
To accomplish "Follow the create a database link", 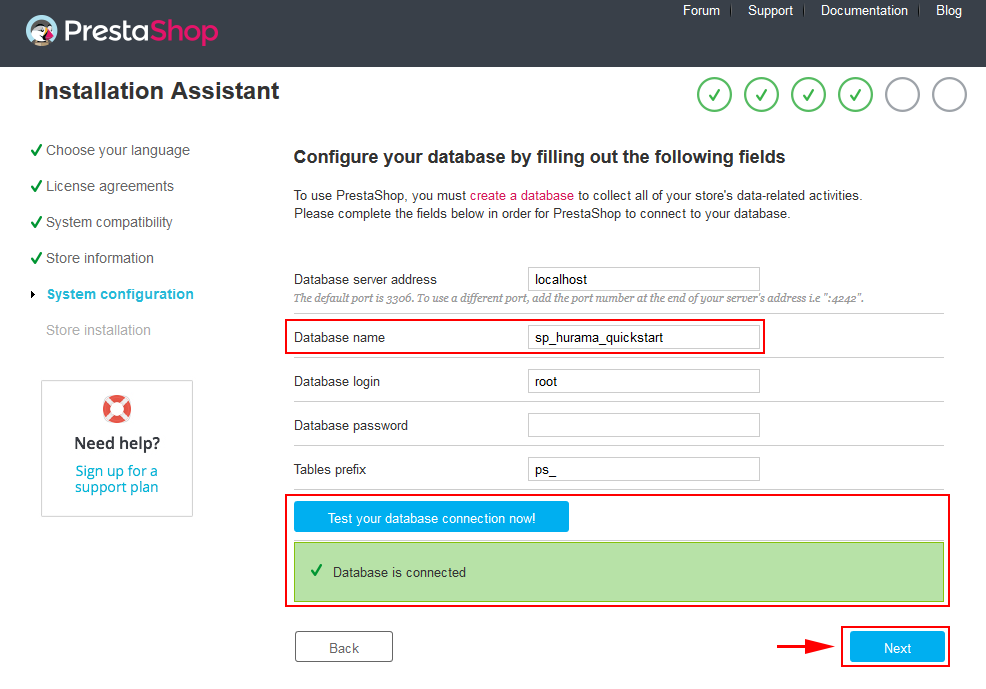I will coord(521,196).
